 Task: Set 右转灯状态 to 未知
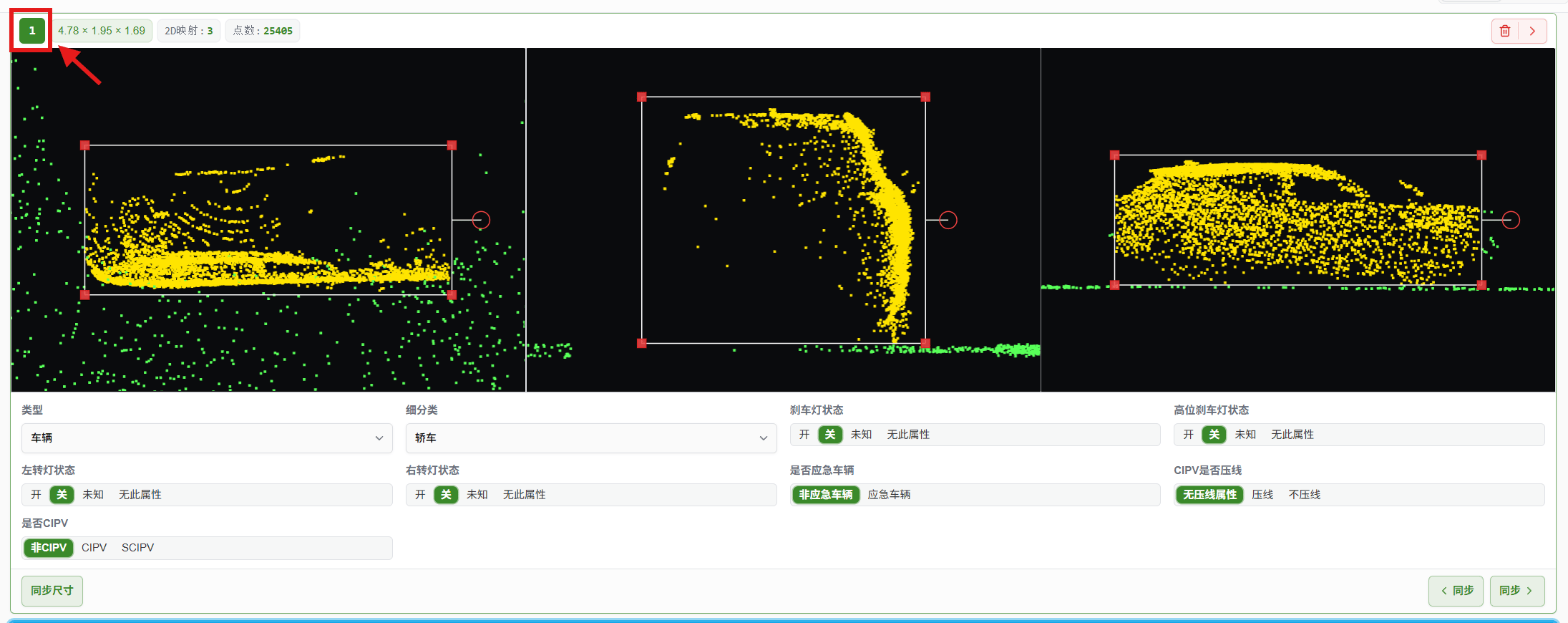click(x=477, y=495)
